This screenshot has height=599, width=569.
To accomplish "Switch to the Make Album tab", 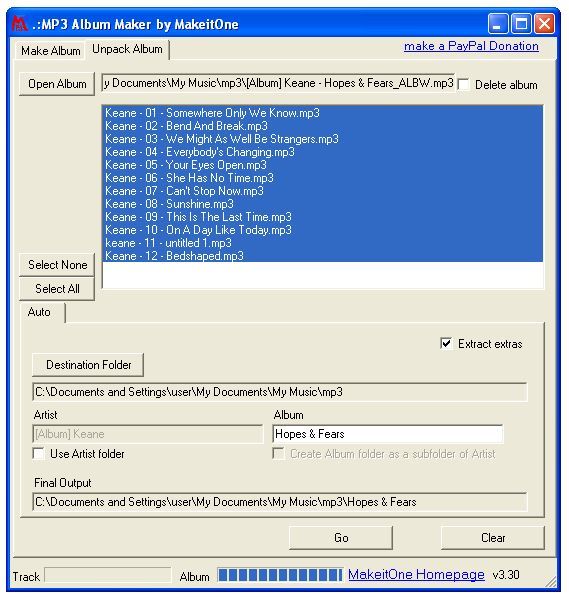I will point(50,50).
